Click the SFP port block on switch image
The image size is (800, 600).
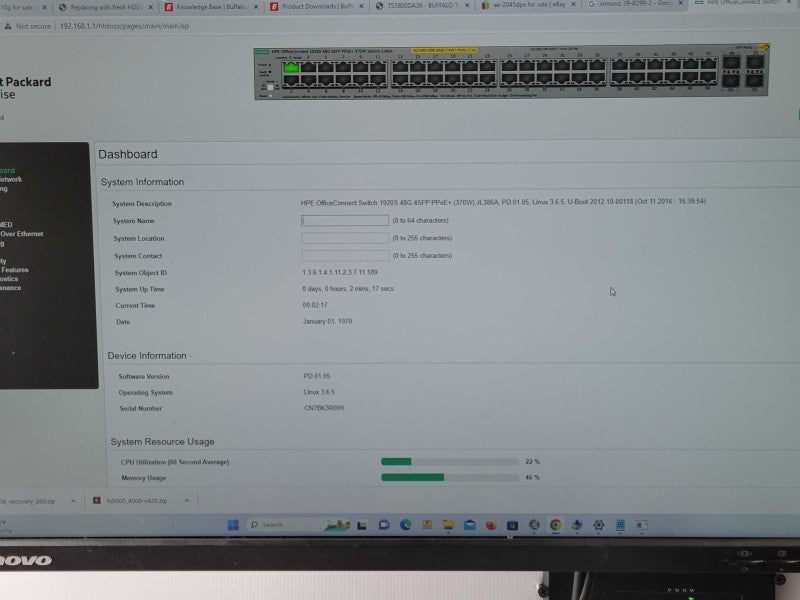click(x=743, y=71)
